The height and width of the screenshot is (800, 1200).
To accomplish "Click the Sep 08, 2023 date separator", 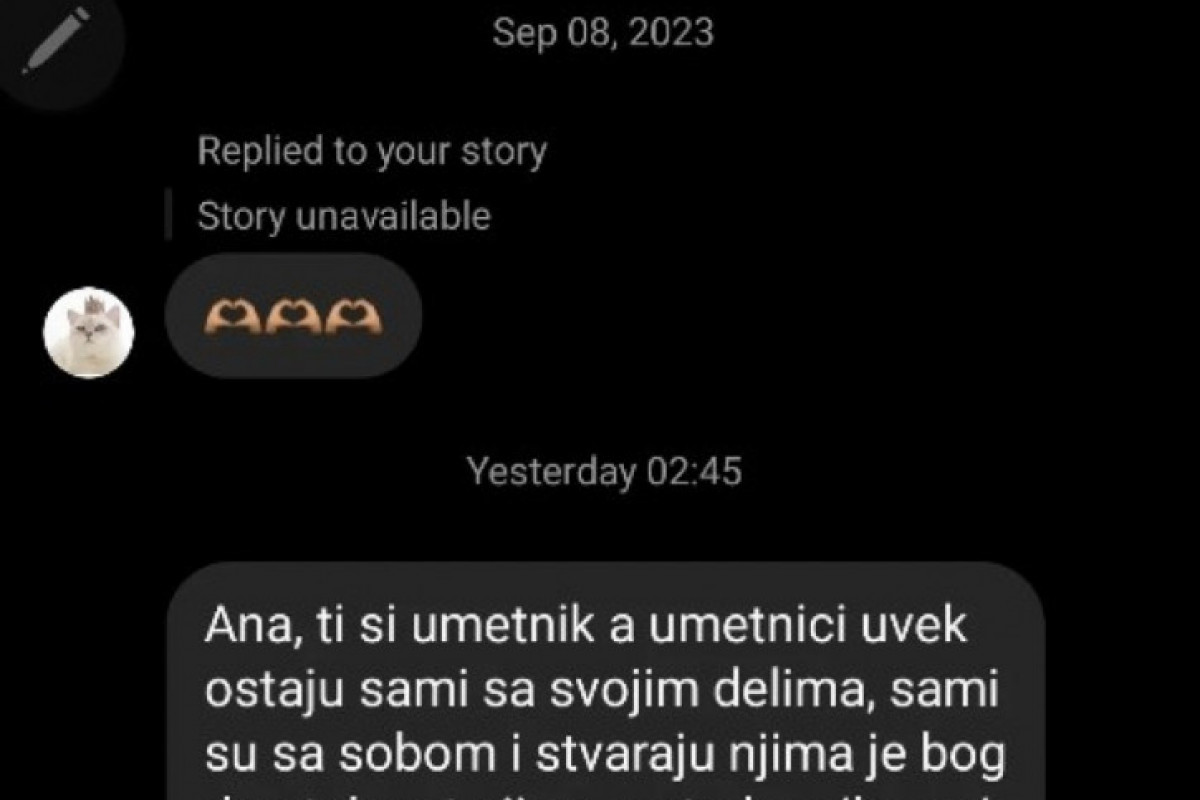I will (604, 32).
